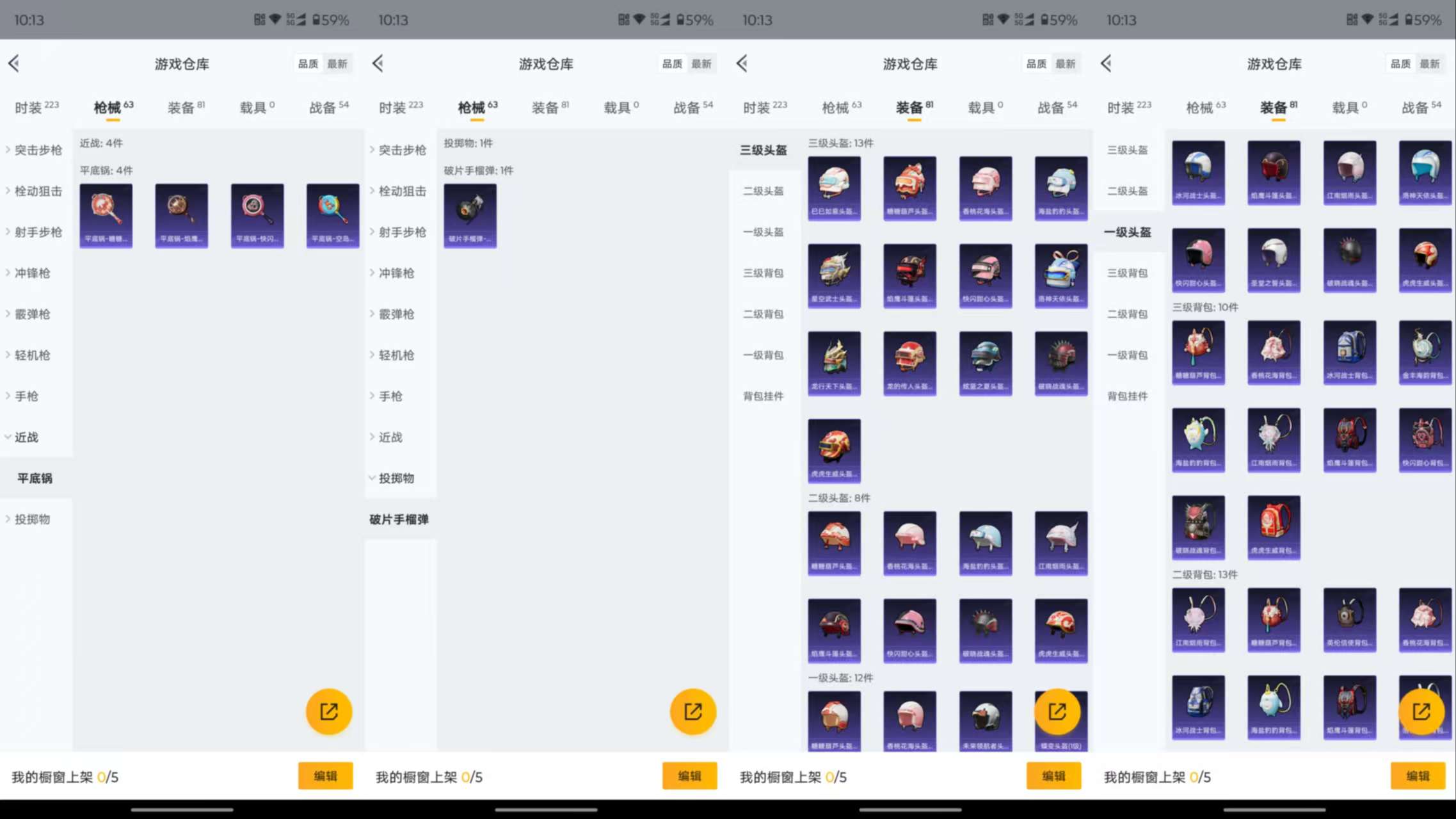
Task: Sort by 品质 on the 破片手榴弹 screen
Action: point(672,64)
